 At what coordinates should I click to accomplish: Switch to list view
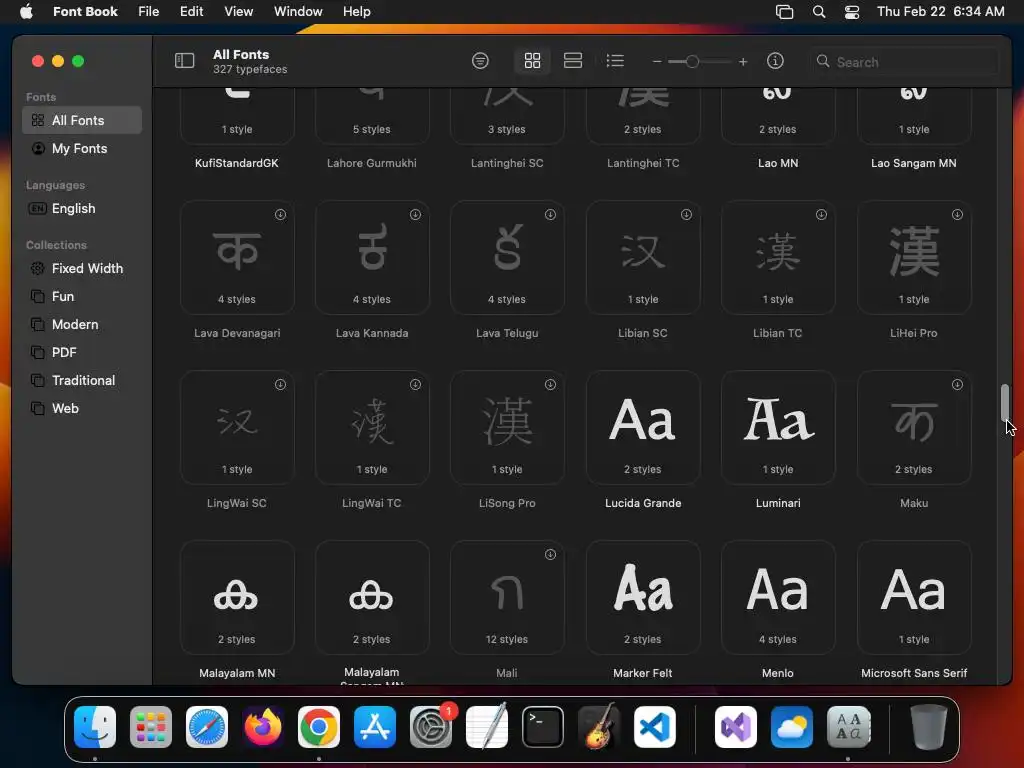pos(615,61)
